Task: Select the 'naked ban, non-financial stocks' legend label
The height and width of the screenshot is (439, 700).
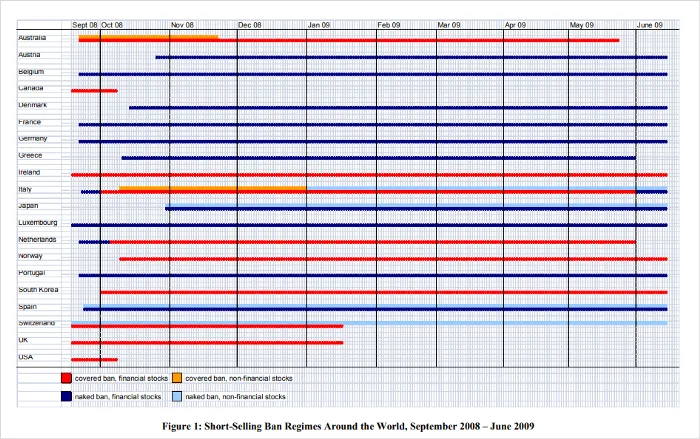Action: coord(235,397)
